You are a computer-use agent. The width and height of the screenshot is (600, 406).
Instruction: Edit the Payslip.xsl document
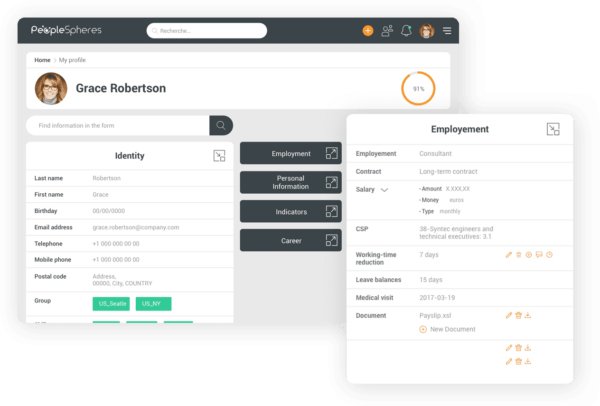click(509, 315)
